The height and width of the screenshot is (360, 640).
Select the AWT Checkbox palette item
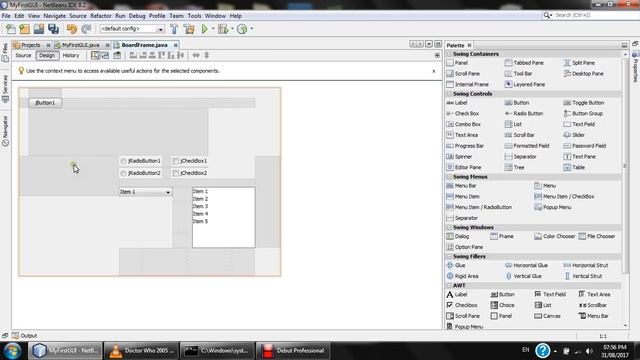[x=462, y=305]
